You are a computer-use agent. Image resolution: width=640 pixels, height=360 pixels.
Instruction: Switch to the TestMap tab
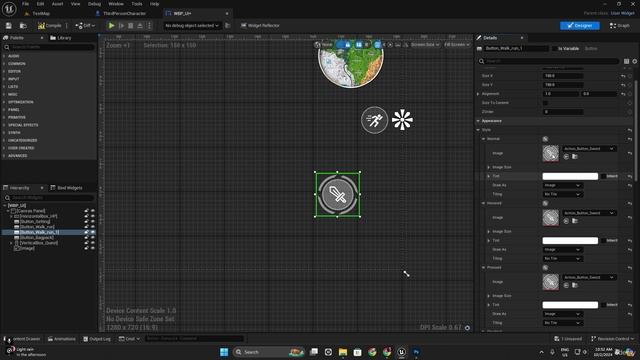(x=41, y=13)
